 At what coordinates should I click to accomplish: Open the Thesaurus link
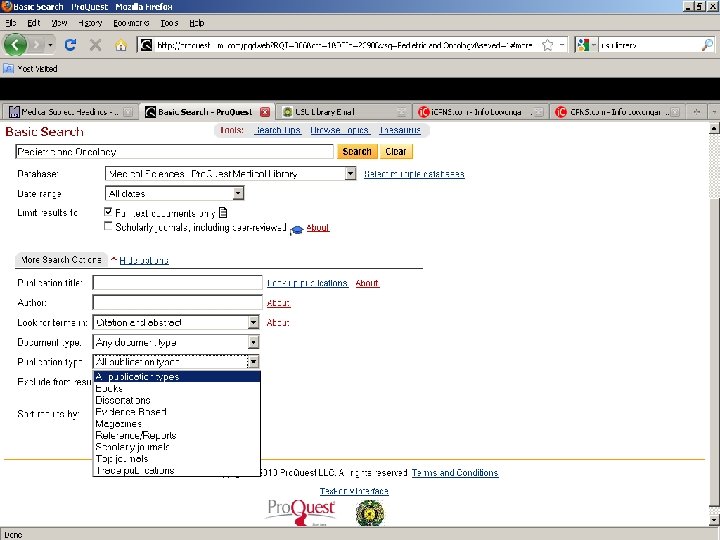point(400,130)
